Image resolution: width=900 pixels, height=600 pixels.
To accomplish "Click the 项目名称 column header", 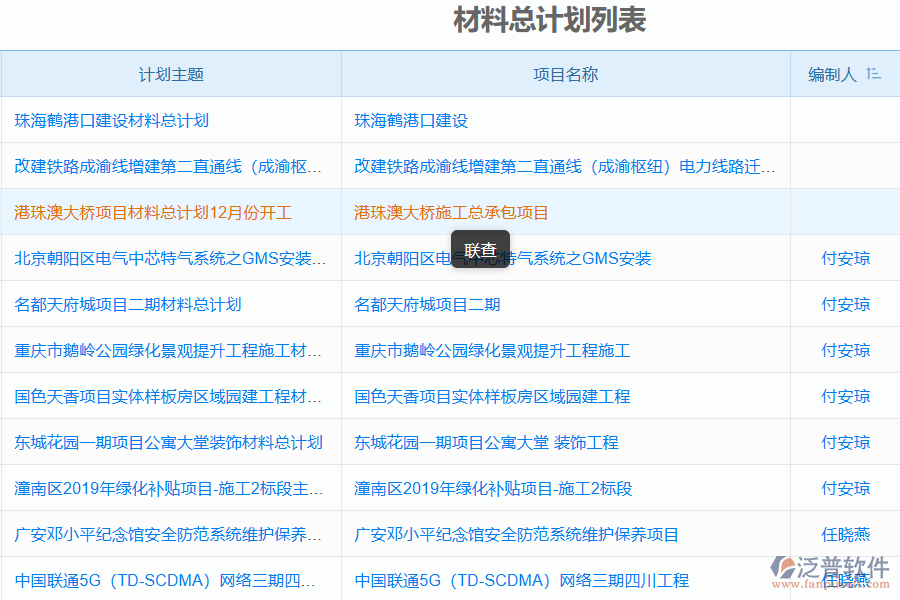I will click(565, 73).
